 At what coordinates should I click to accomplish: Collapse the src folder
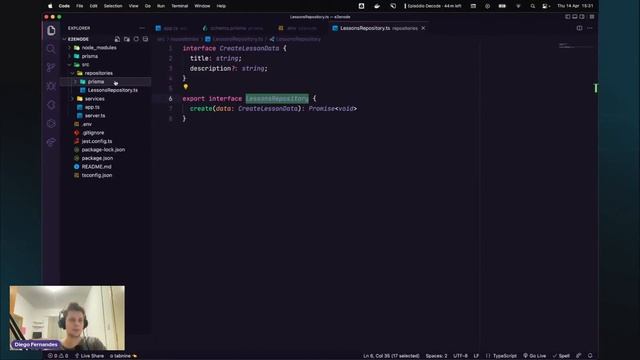[x=85, y=65]
